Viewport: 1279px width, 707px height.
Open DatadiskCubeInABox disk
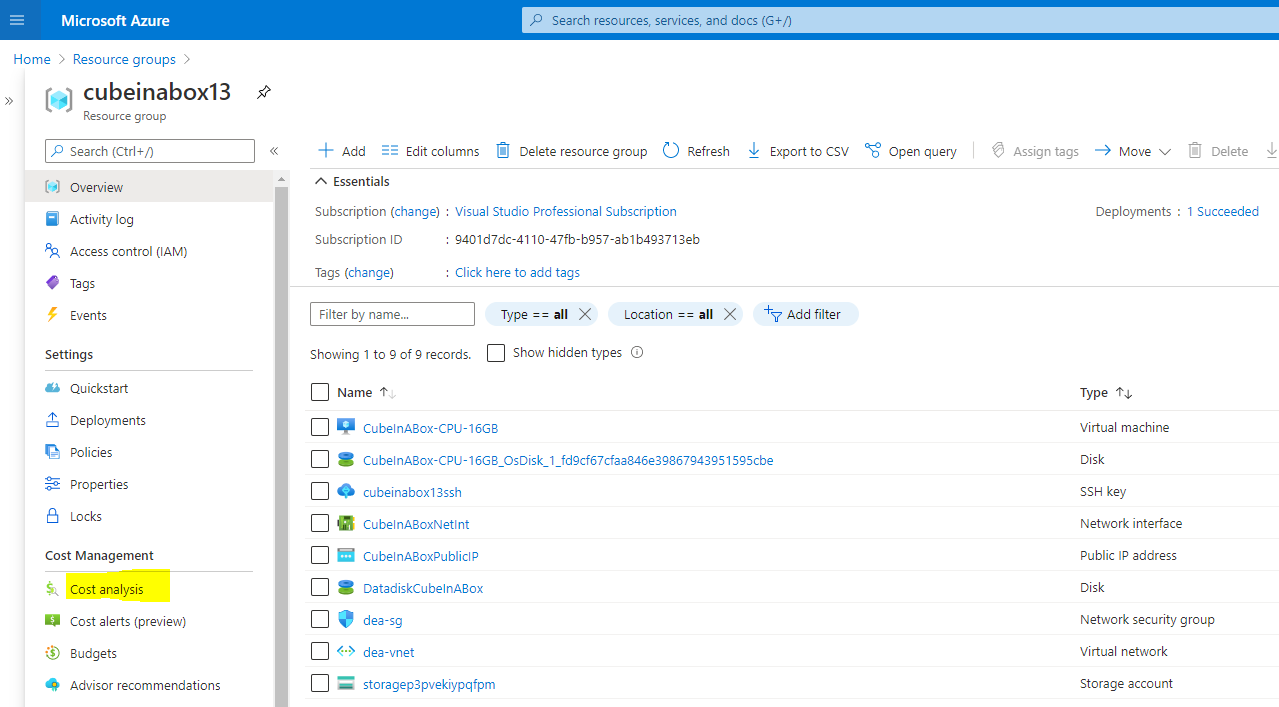click(423, 588)
